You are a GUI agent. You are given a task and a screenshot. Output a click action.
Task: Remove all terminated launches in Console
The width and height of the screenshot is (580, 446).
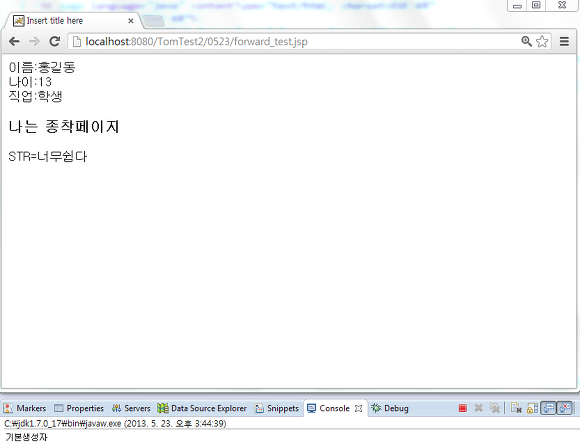[495, 408]
